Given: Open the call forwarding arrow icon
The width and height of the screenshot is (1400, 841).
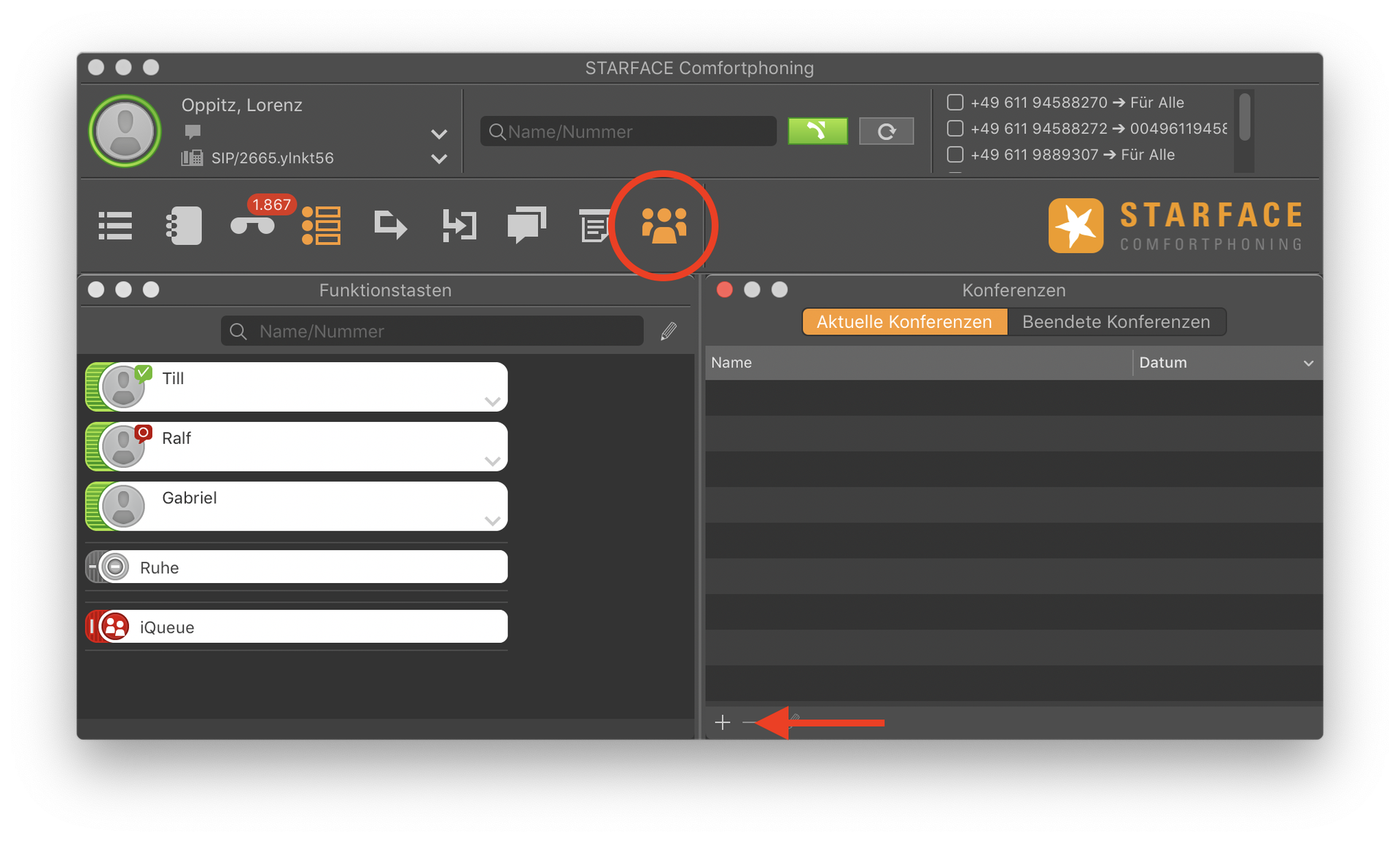Looking at the screenshot, I should coord(390,225).
